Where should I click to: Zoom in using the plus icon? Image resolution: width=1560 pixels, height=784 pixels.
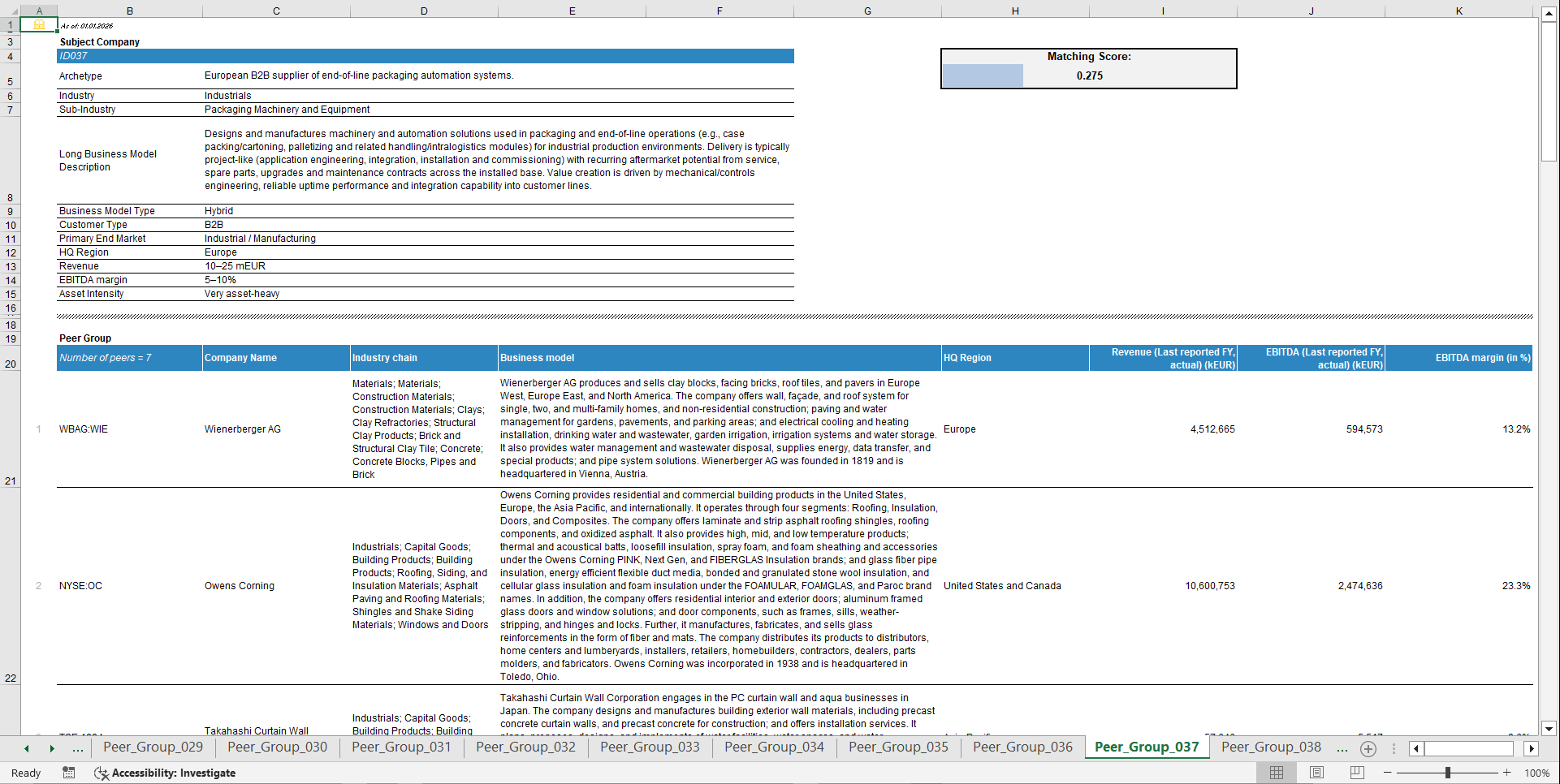1506,773
